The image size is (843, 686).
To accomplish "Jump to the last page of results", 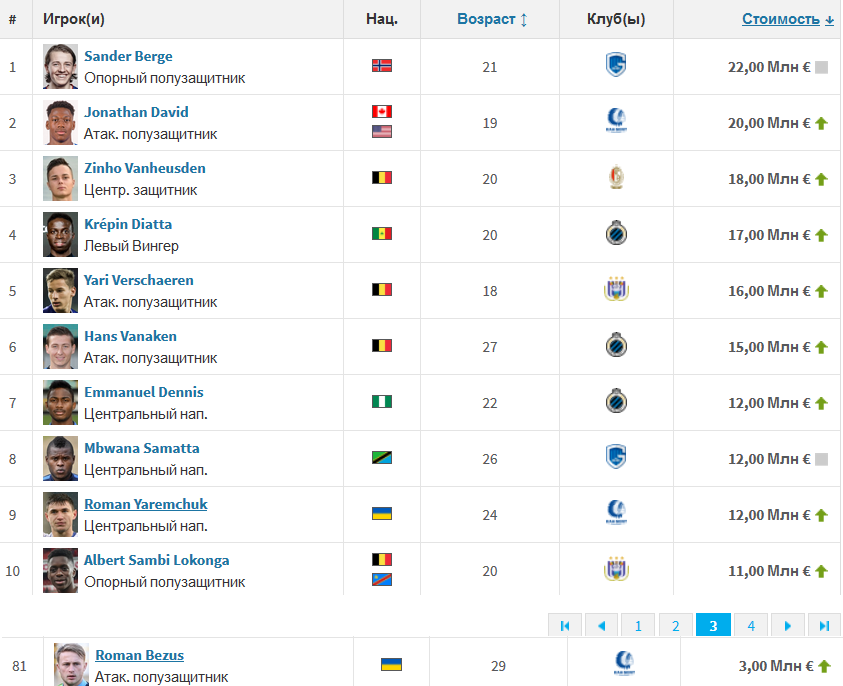I will point(824,626).
